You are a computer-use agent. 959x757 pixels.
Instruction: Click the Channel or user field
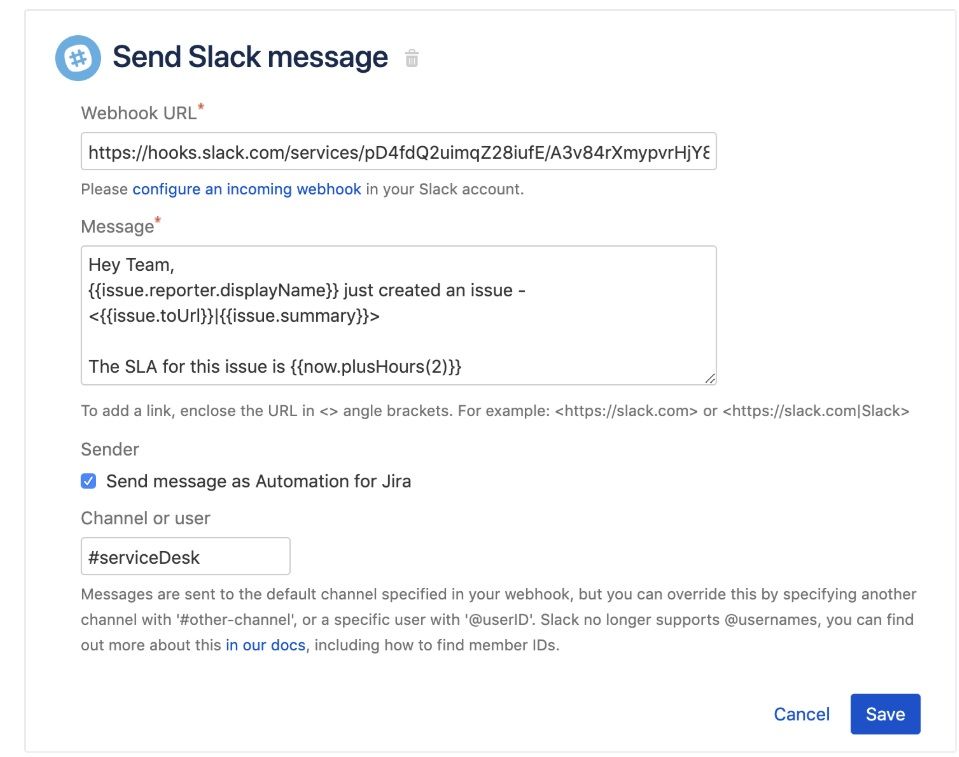185,556
